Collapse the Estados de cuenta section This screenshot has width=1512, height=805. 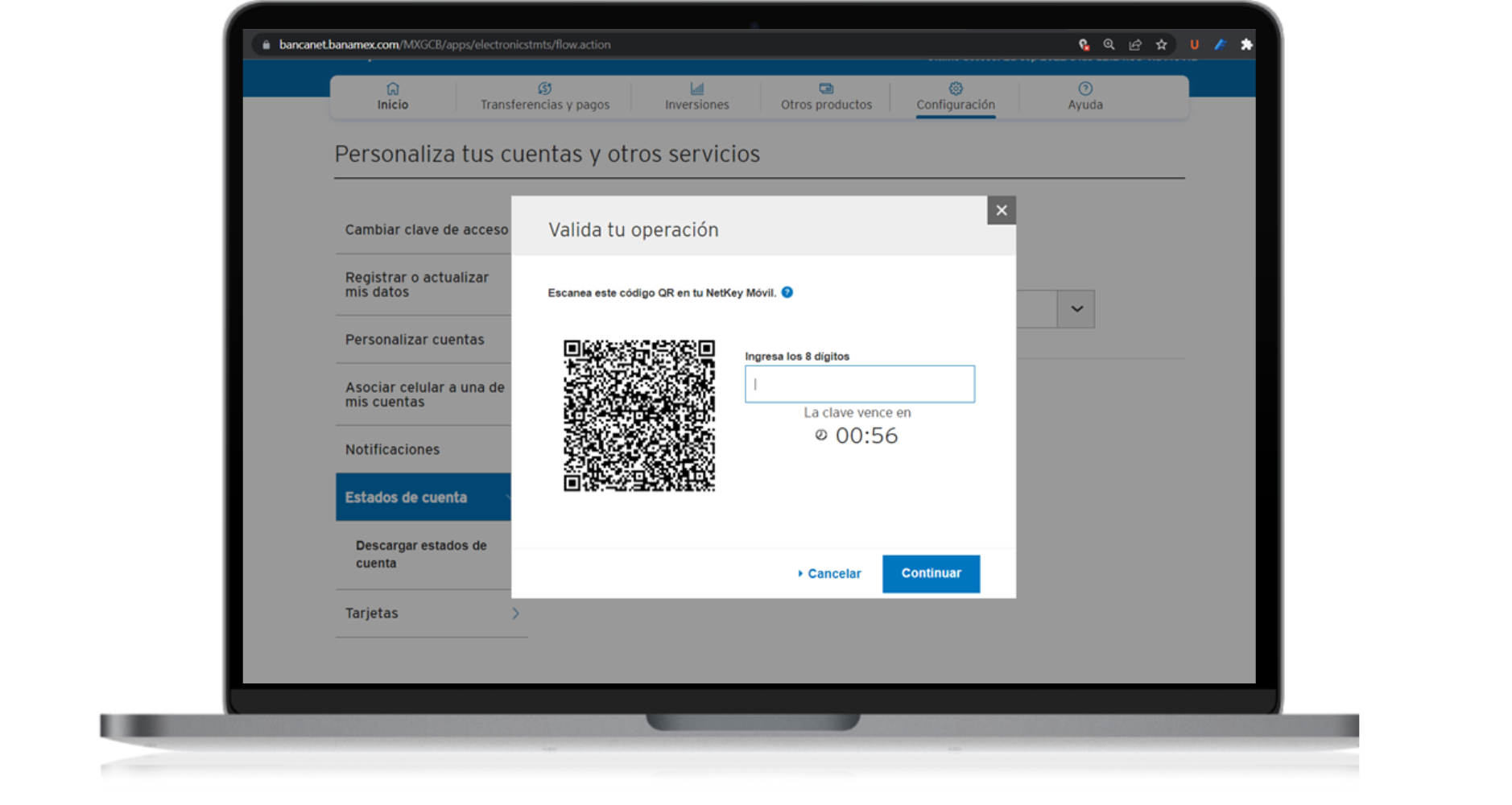[x=508, y=497]
